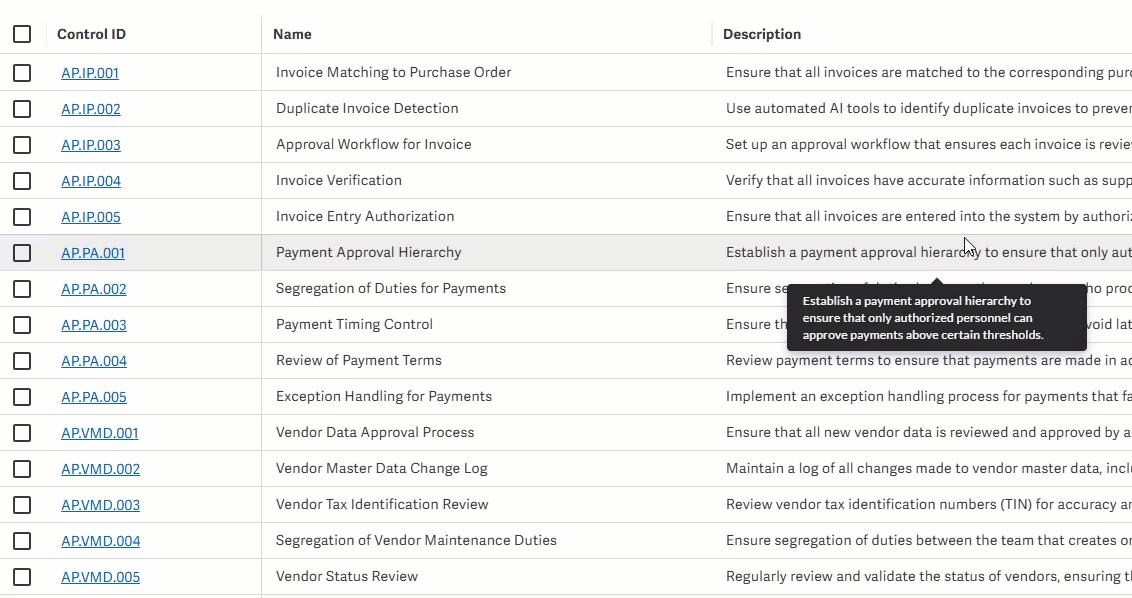Select description starting 'Verify that all invoices'
This screenshot has height=598, width=1132.
[928, 181]
